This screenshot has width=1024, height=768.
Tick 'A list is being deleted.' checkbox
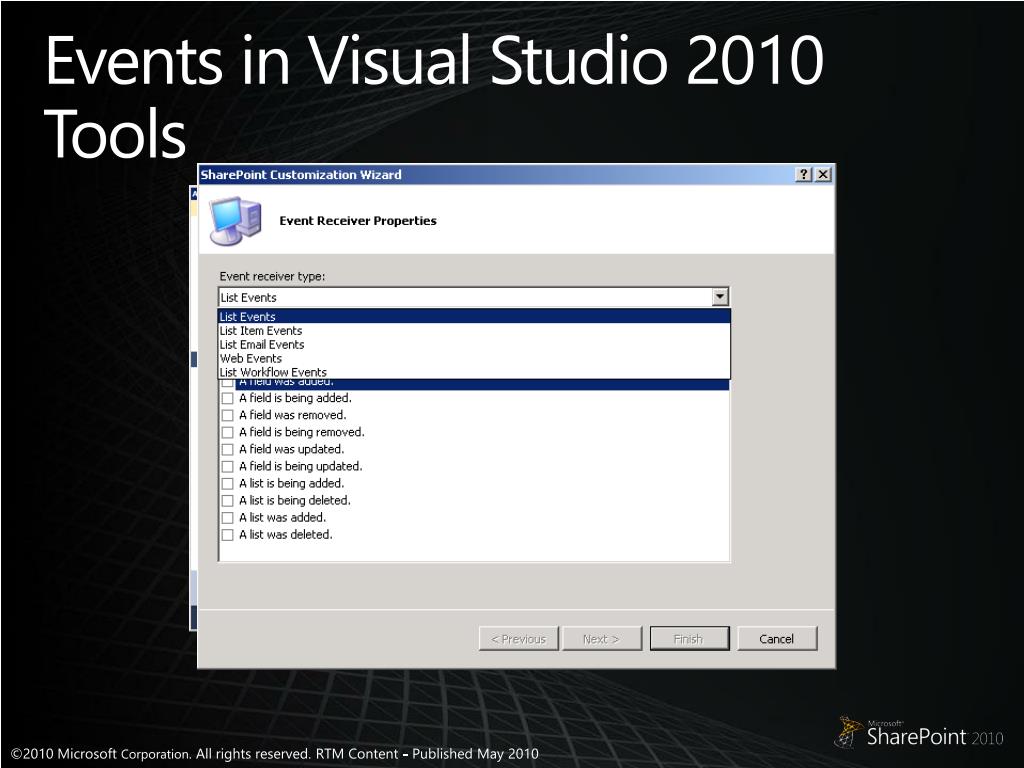pos(227,501)
